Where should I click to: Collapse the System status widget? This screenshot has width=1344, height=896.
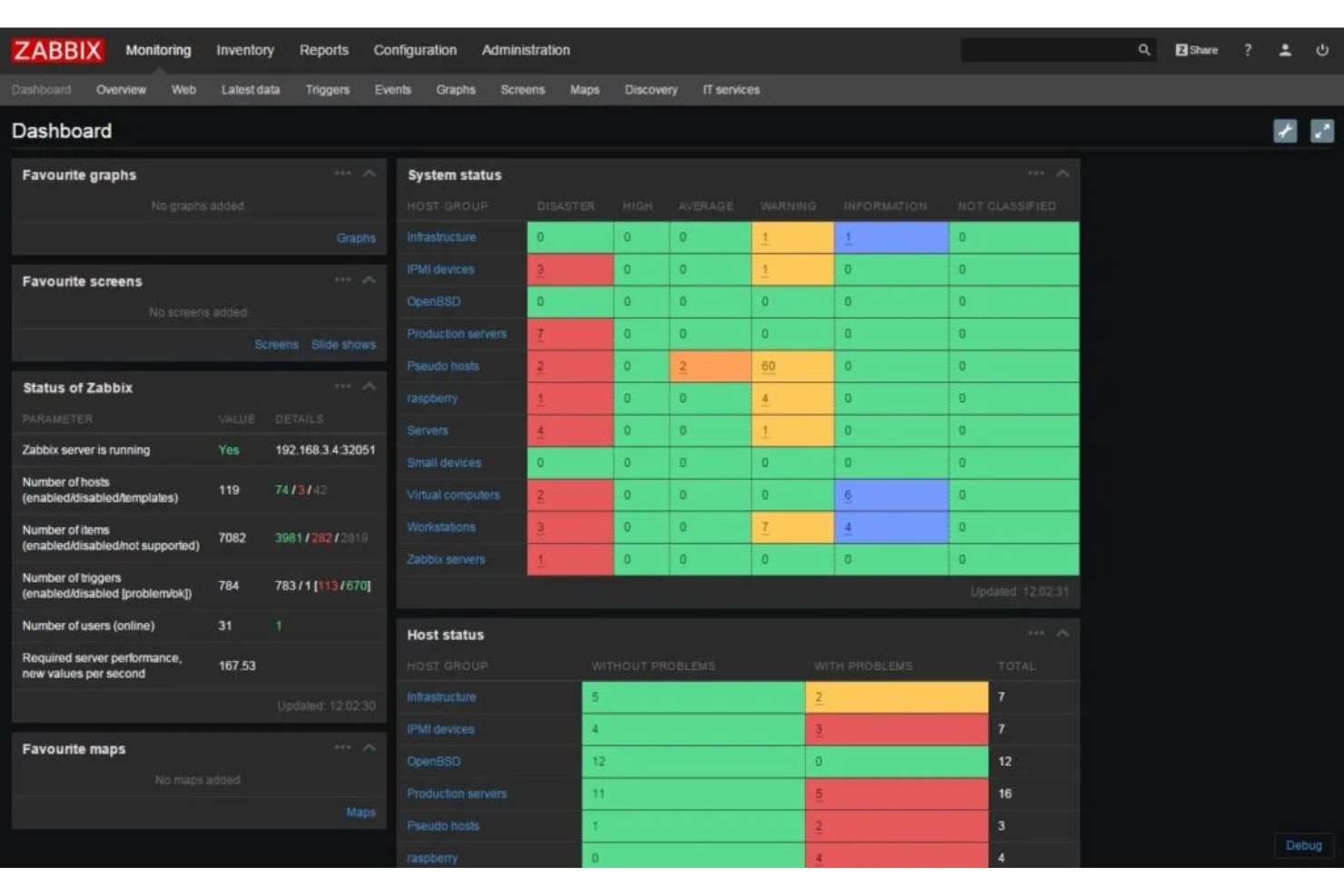tap(1062, 174)
